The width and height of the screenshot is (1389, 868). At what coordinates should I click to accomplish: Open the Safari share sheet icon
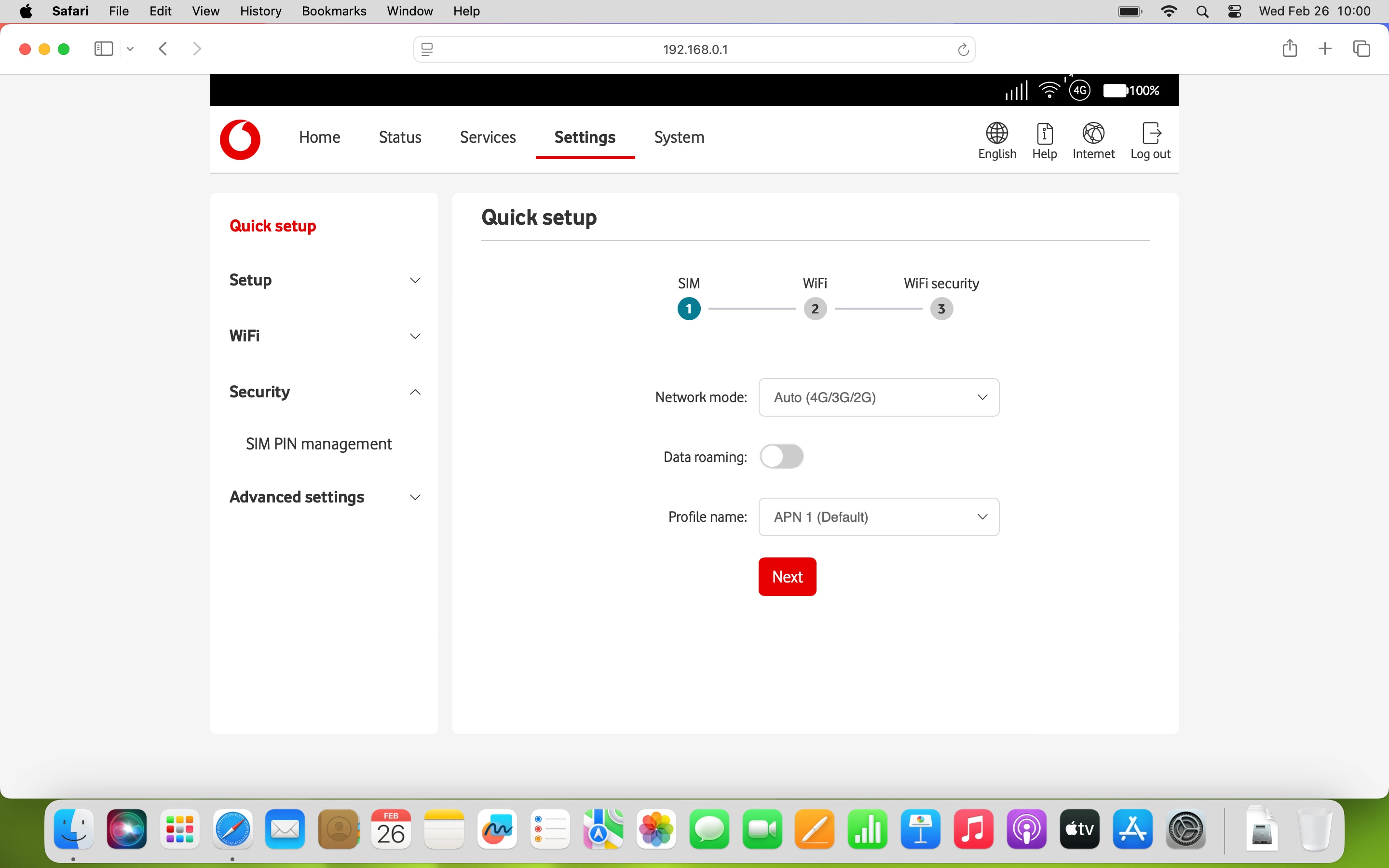[1289, 48]
